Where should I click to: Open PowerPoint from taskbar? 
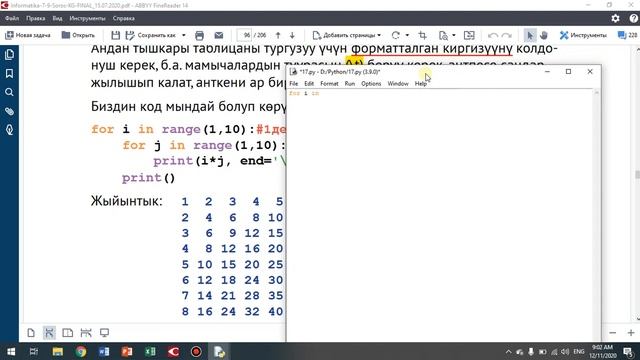click(127, 351)
